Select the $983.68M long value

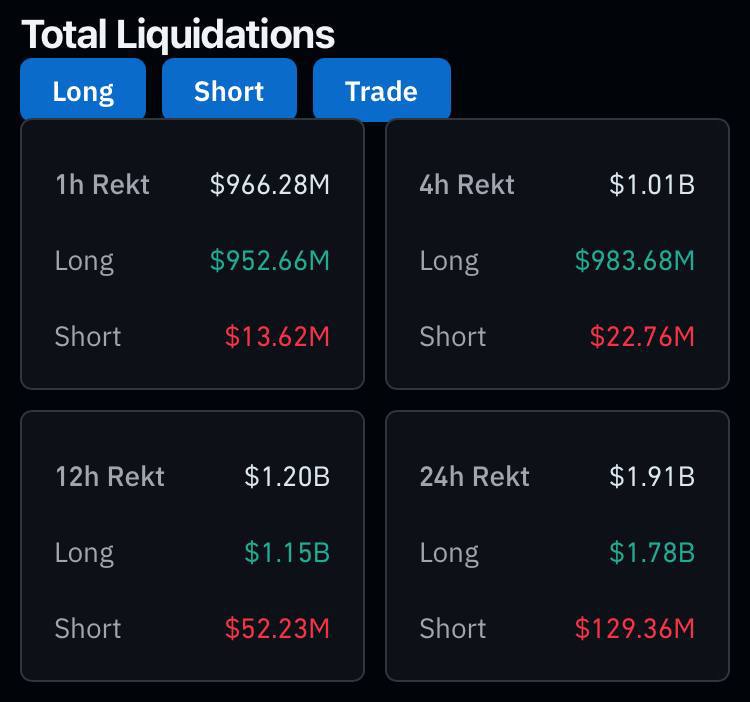pos(635,261)
